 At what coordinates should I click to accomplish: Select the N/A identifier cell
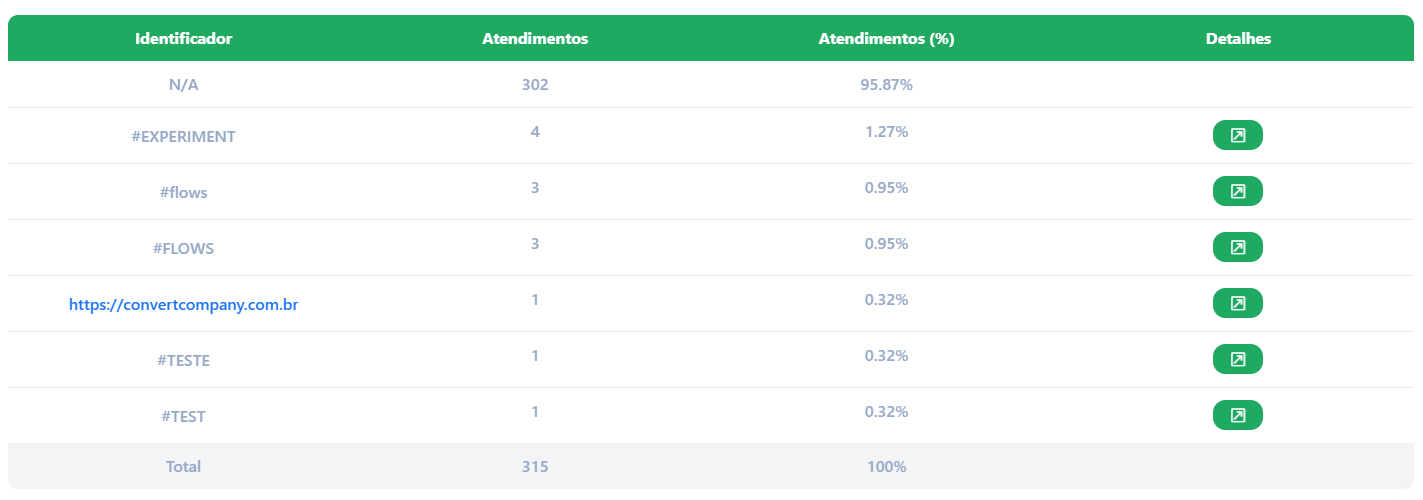183,85
